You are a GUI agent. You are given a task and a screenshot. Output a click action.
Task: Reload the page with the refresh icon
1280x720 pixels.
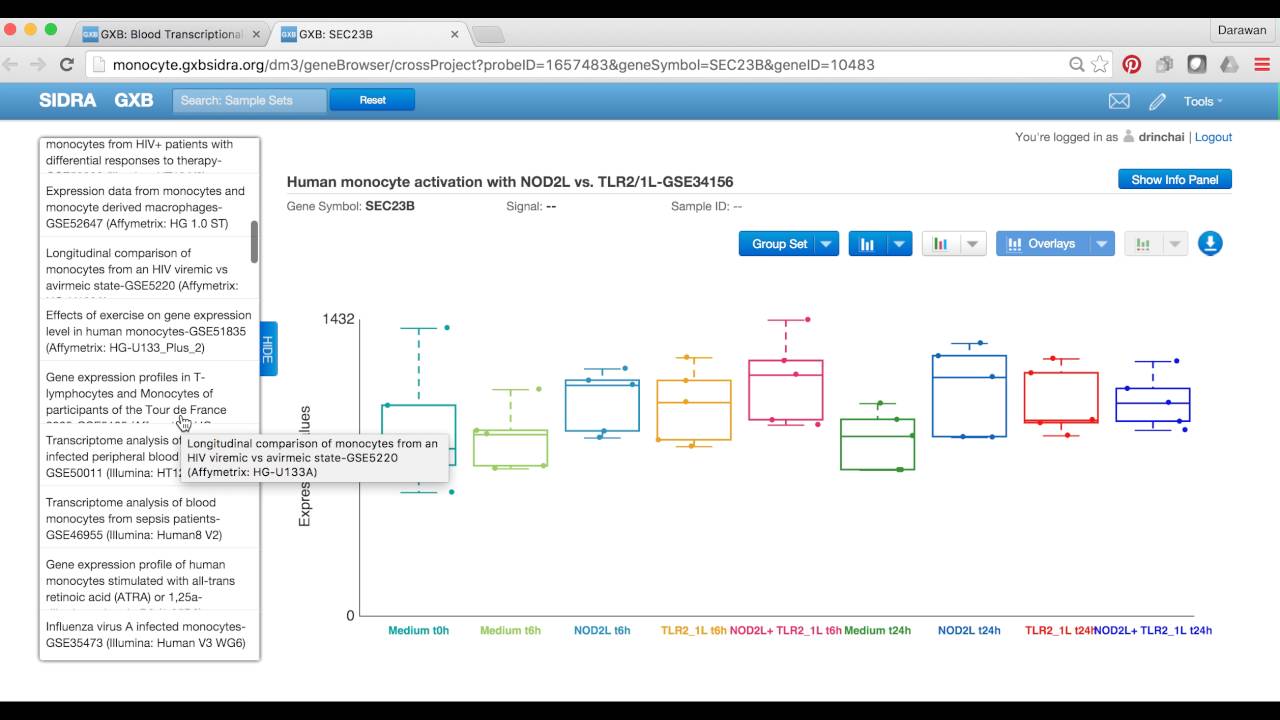coord(67,64)
